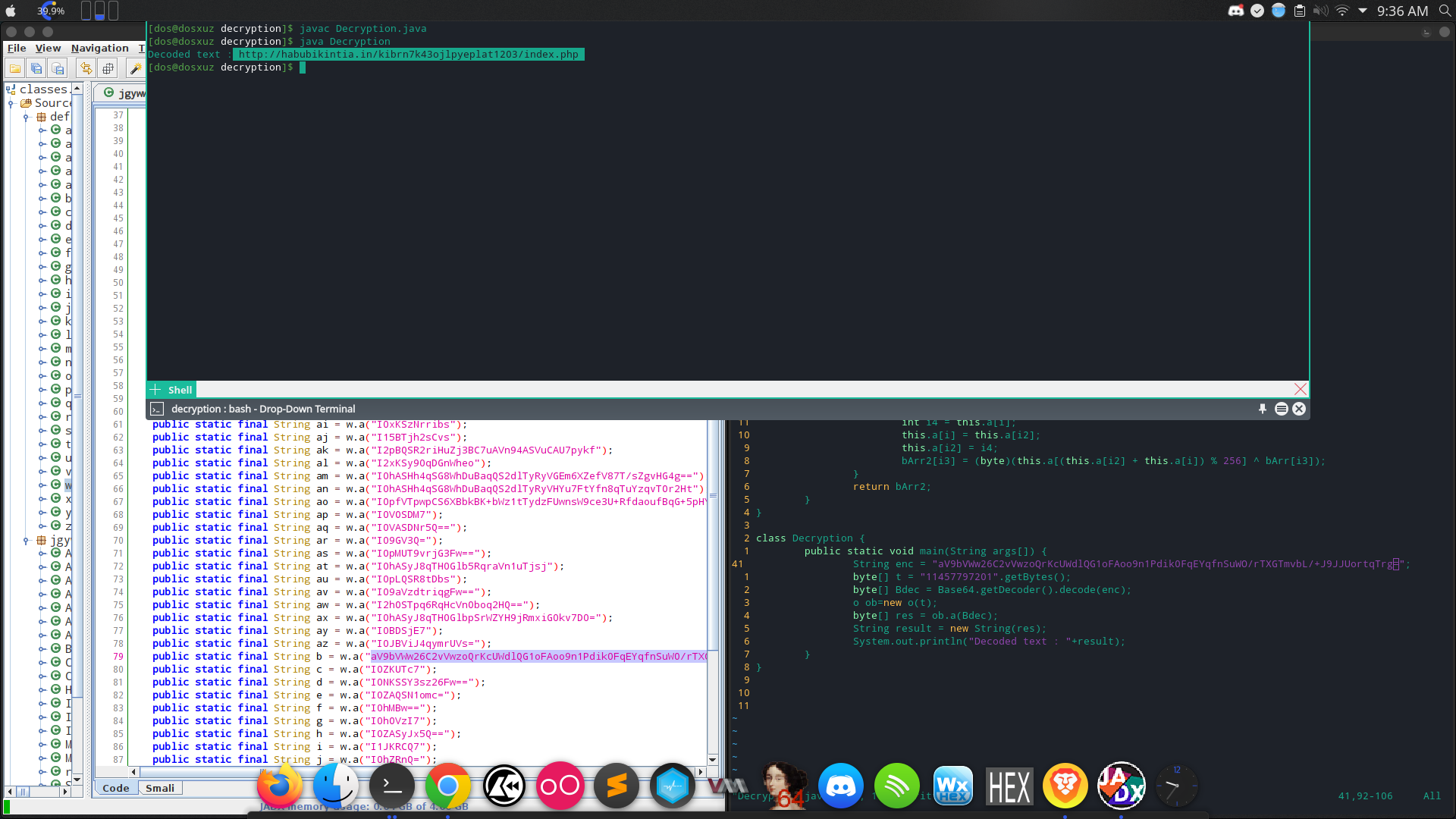Collapse the Source code tree node
Image resolution: width=1456 pixels, height=819 pixels.
pyautogui.click(x=11, y=104)
